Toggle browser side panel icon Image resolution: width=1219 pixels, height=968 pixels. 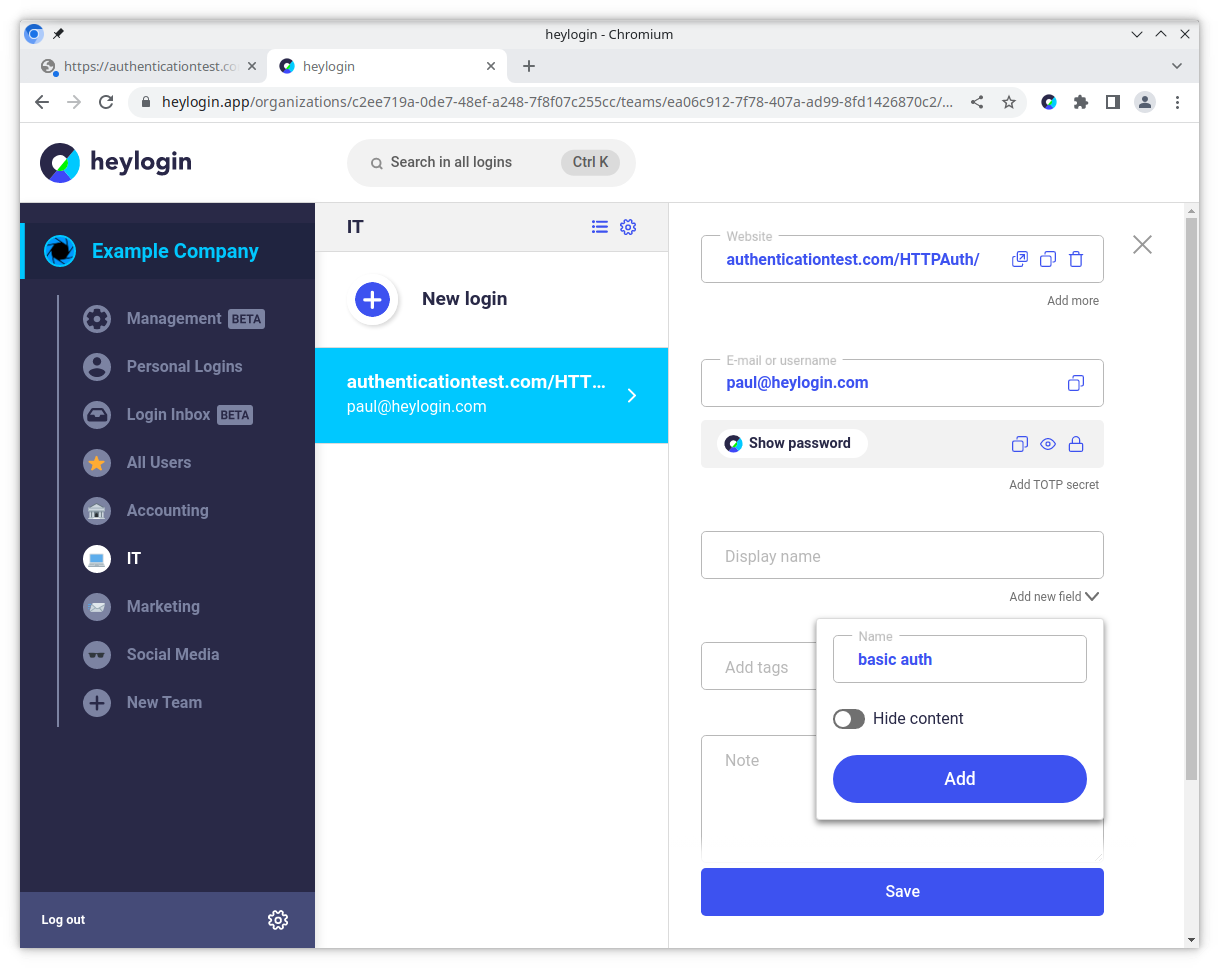1113,102
